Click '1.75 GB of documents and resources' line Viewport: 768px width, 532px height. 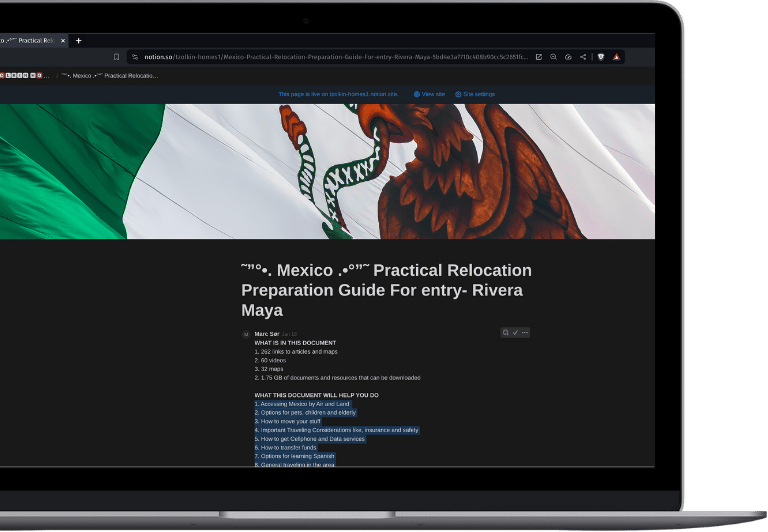[337, 378]
